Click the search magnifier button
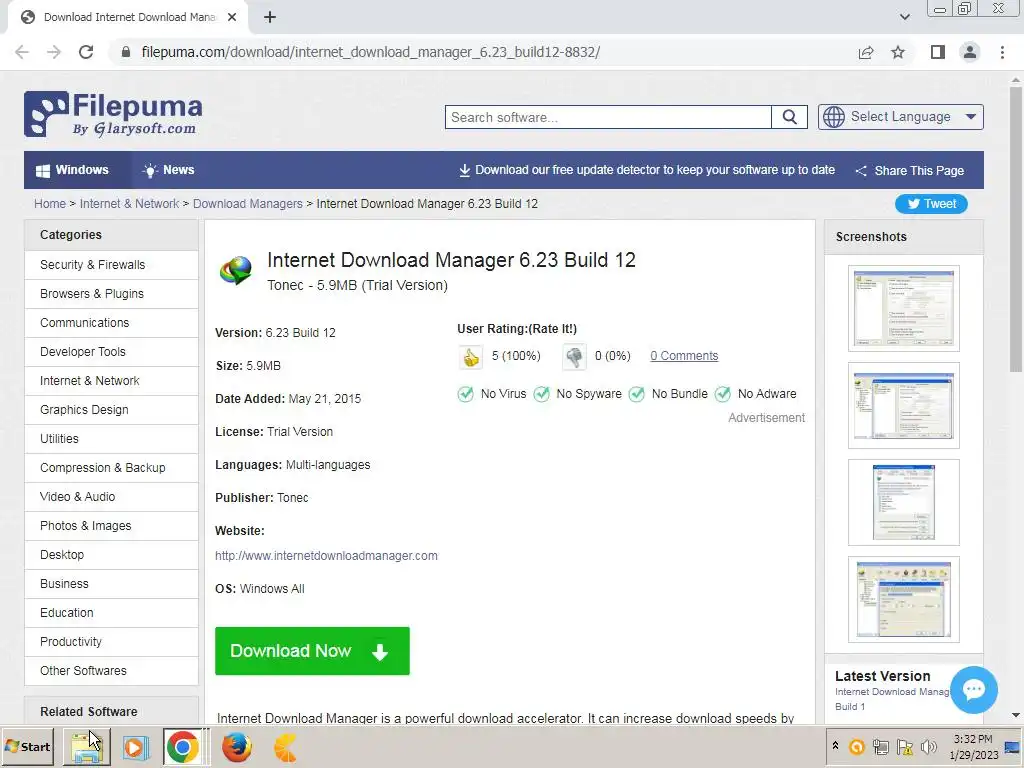Image resolution: width=1024 pixels, height=768 pixels. click(x=790, y=117)
